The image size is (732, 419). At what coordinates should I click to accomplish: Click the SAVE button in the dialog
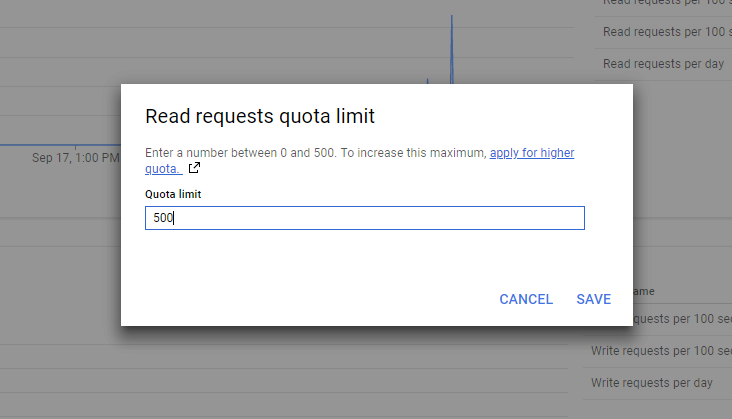coord(593,299)
